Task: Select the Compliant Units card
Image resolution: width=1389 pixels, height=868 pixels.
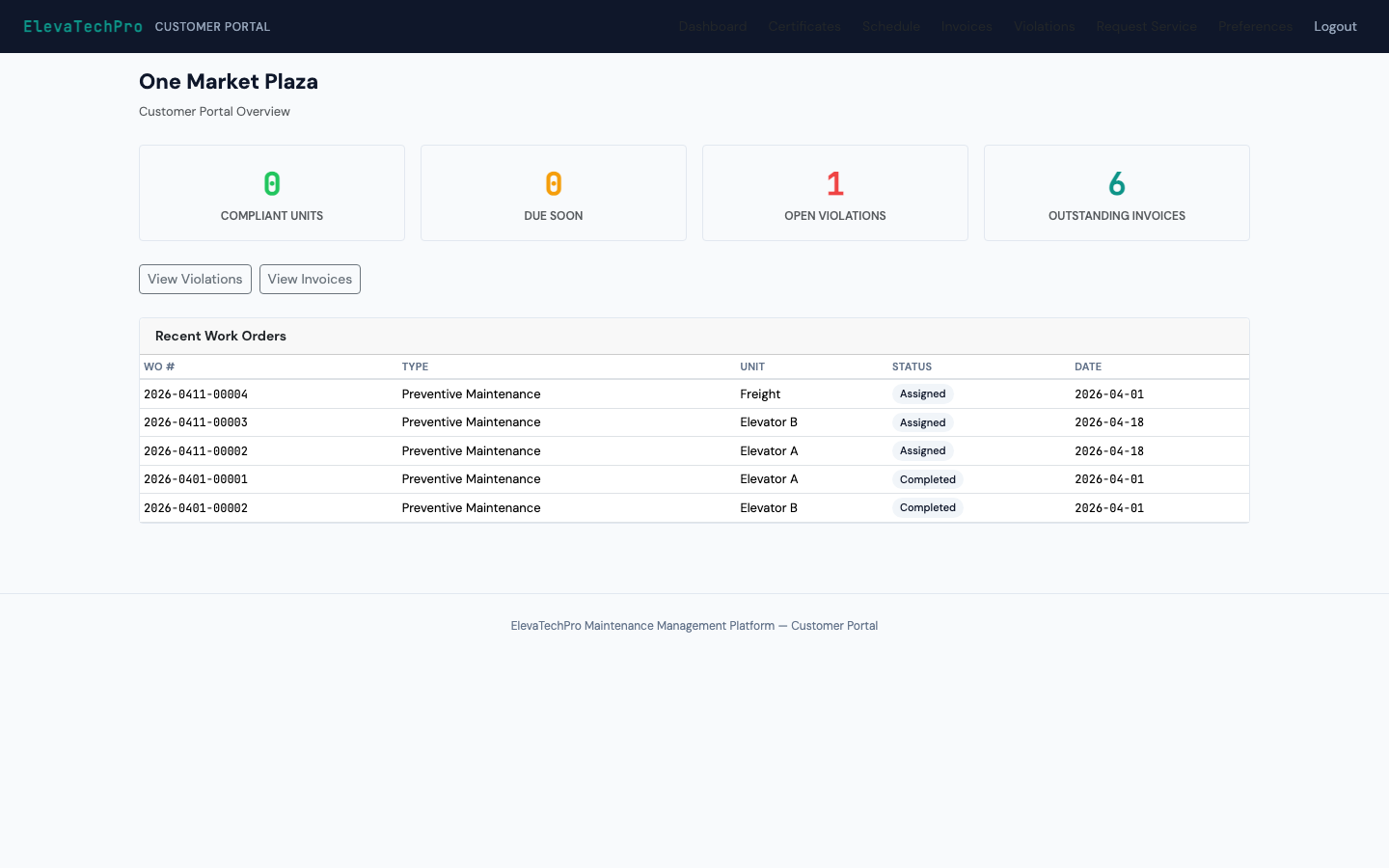Action: click(272, 193)
